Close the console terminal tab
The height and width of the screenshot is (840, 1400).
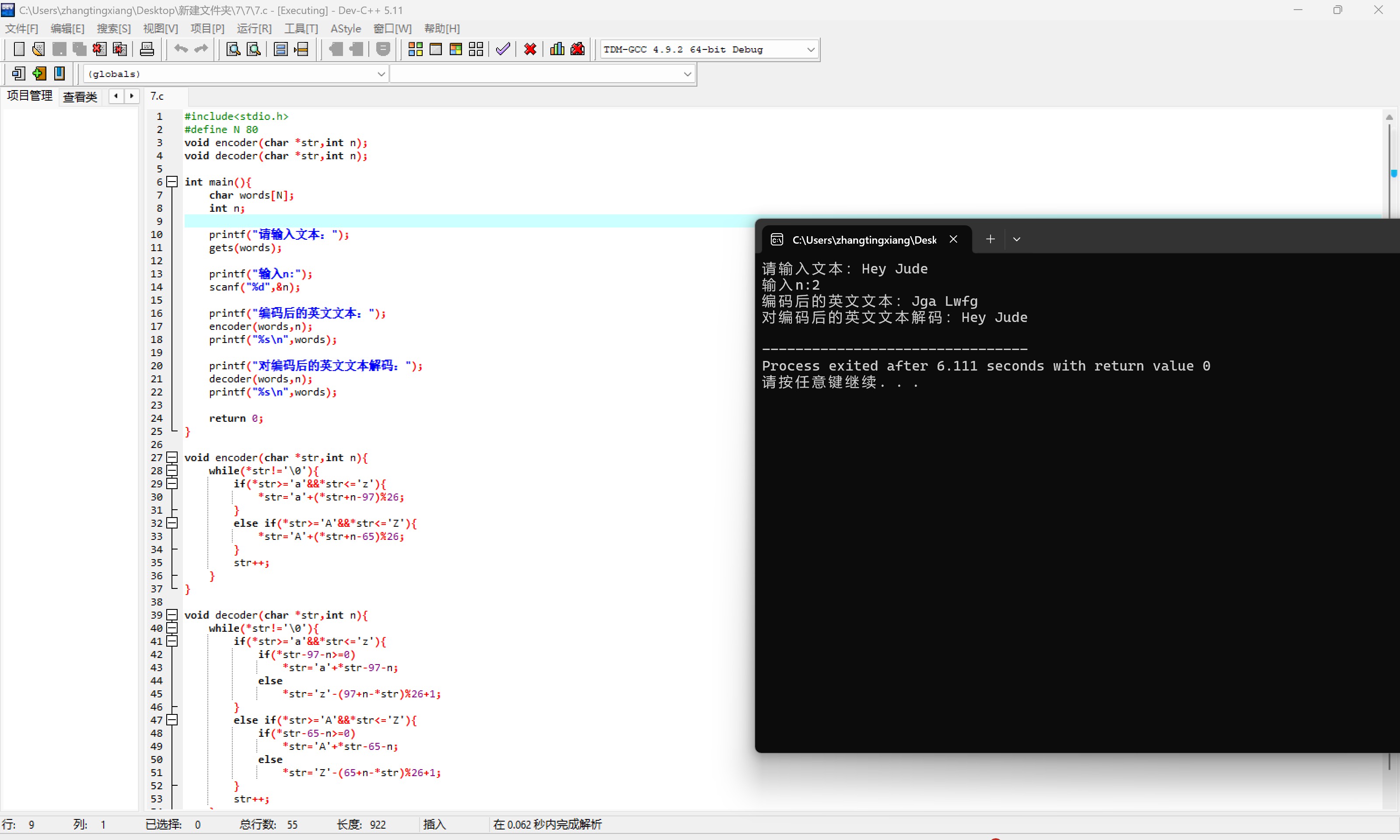[953, 239]
